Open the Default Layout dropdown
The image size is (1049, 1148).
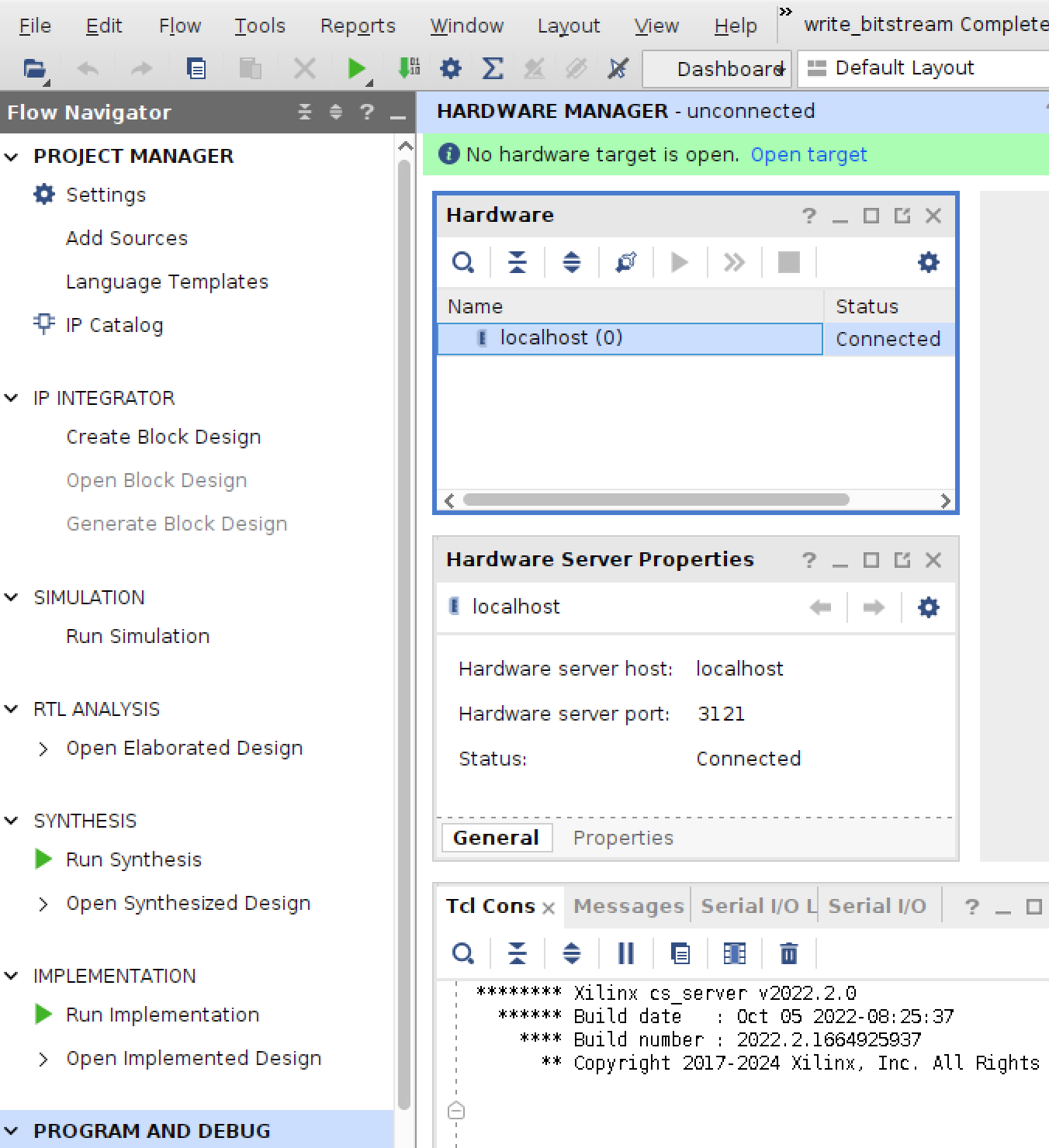pyautogui.click(x=923, y=68)
